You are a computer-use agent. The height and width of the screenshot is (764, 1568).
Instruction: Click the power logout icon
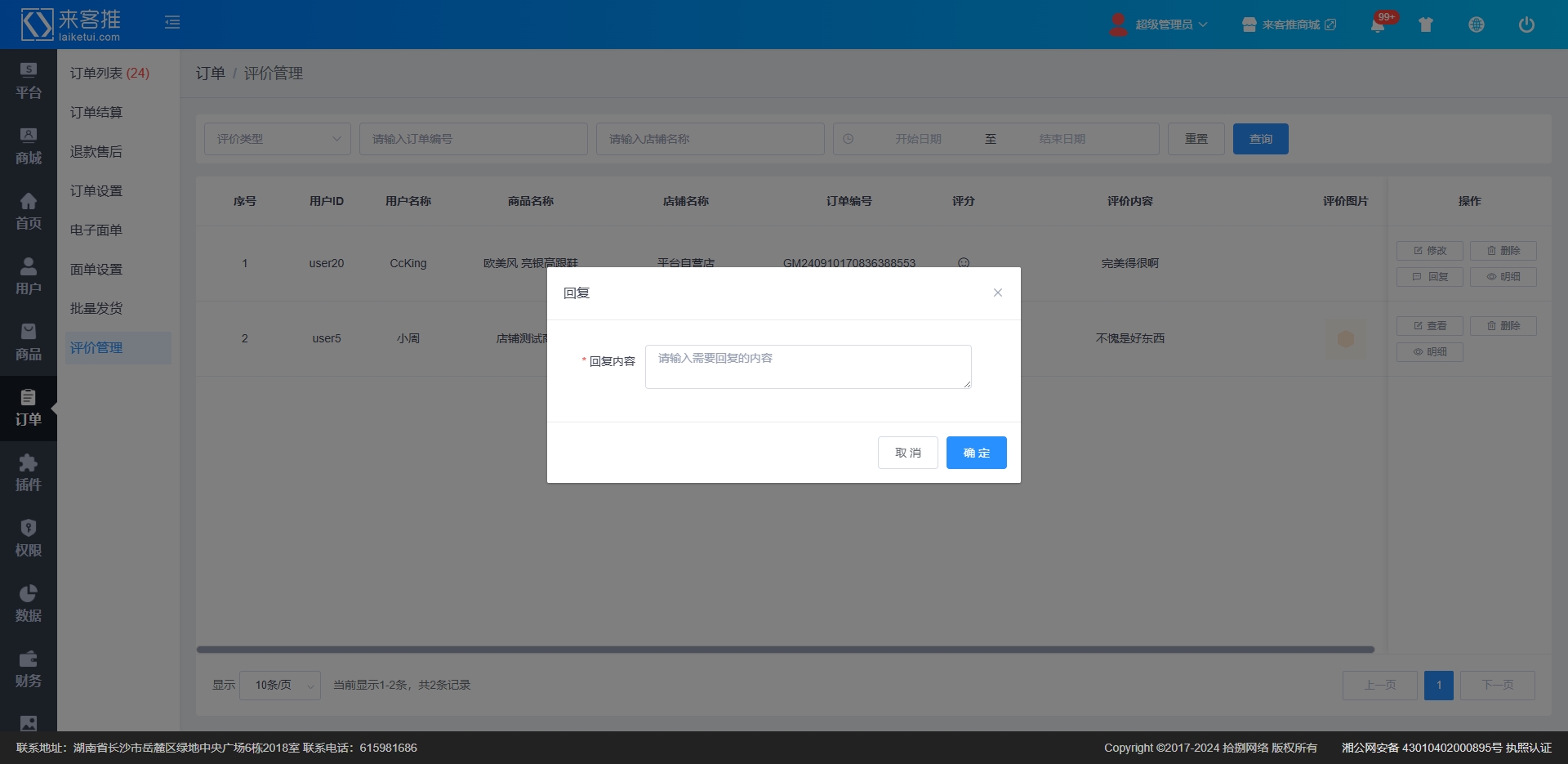(1526, 25)
